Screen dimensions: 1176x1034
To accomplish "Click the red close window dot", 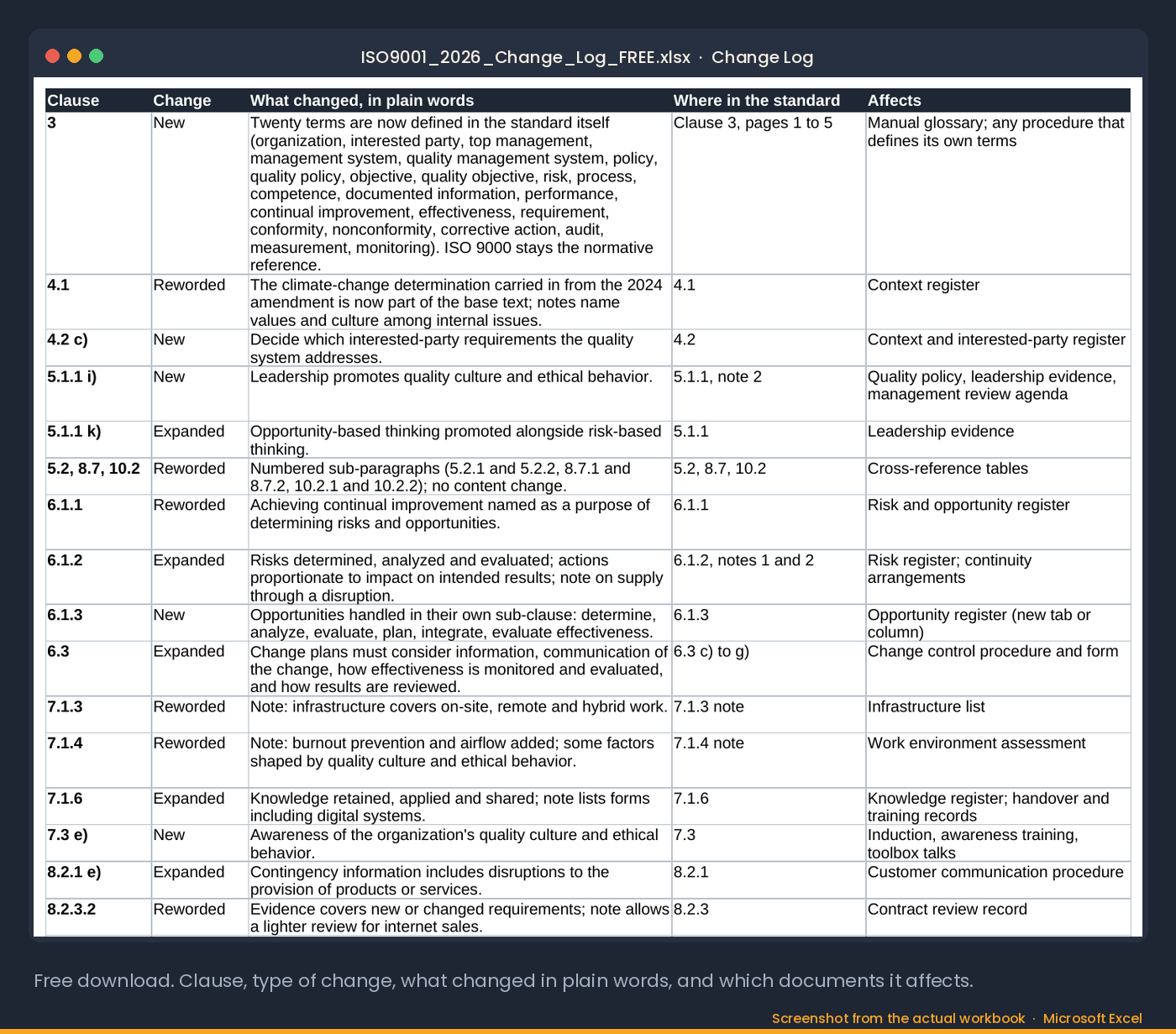I will [52, 56].
